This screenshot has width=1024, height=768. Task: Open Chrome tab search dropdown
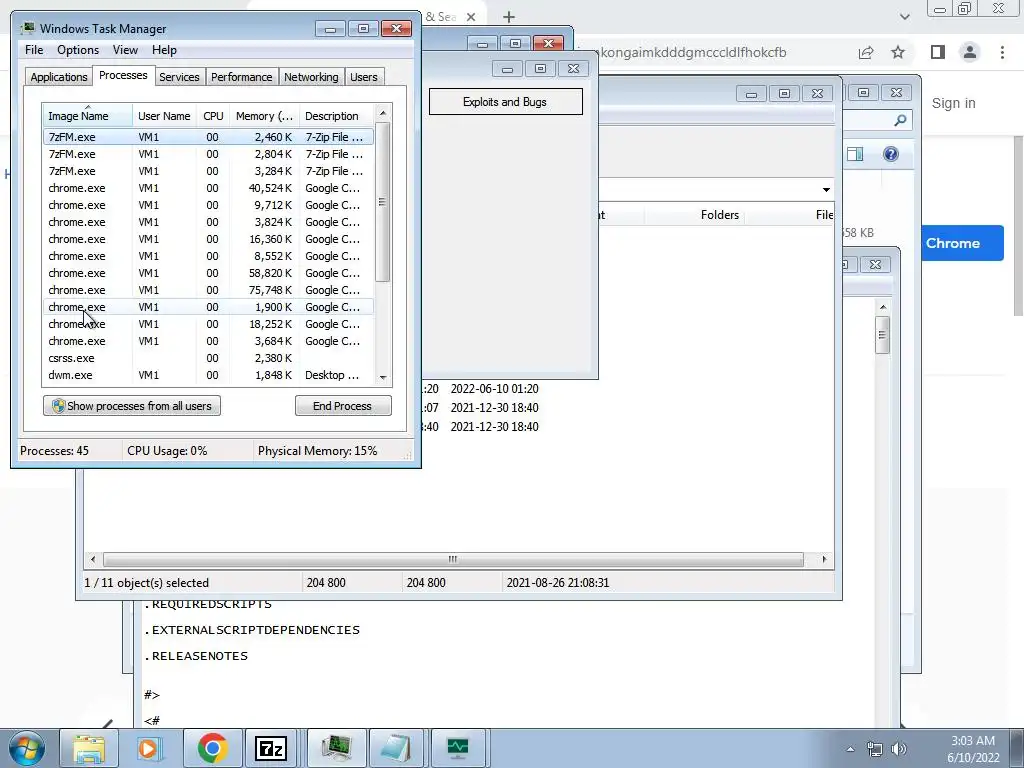click(904, 17)
